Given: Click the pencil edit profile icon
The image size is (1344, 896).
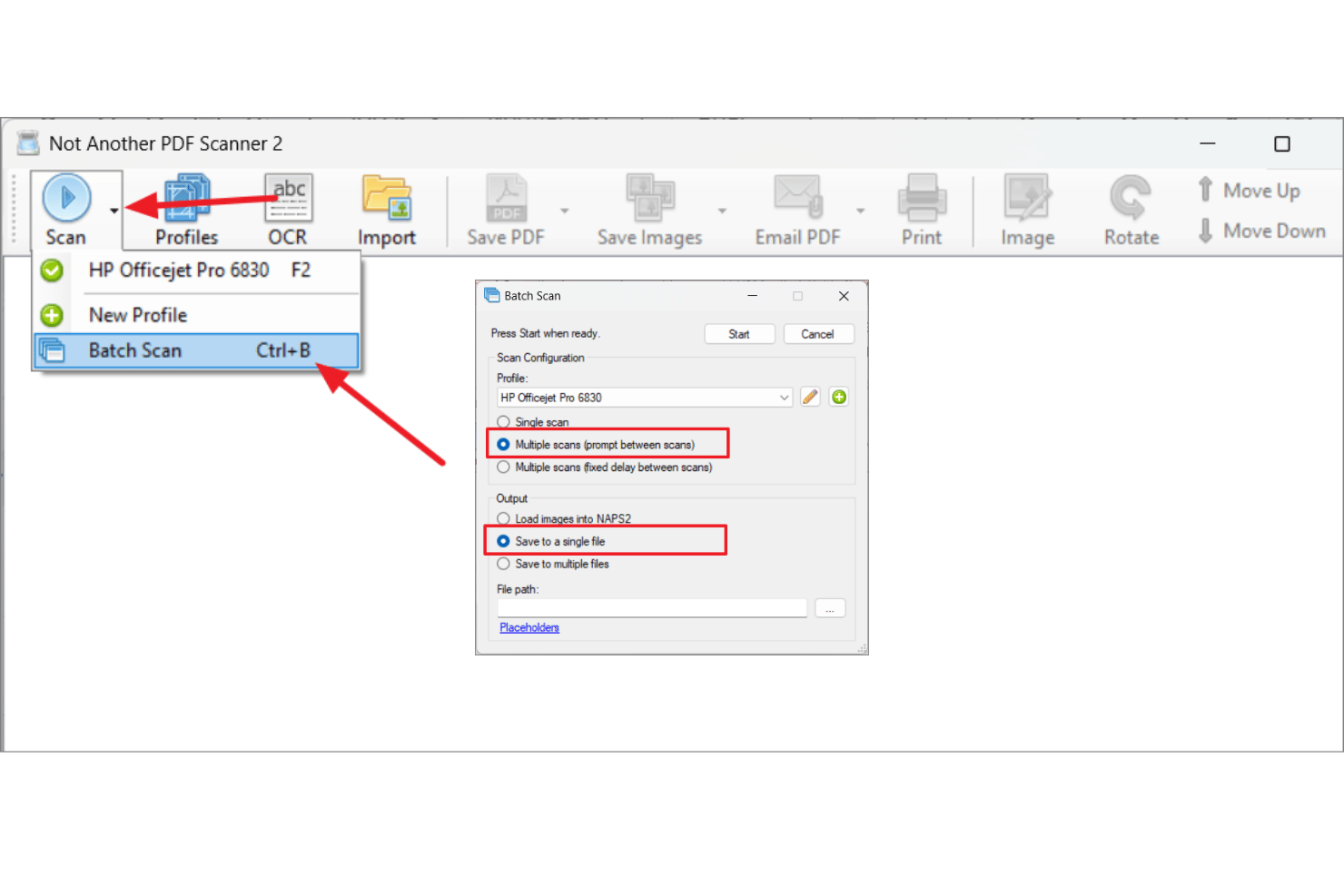Looking at the screenshot, I should click(x=811, y=397).
